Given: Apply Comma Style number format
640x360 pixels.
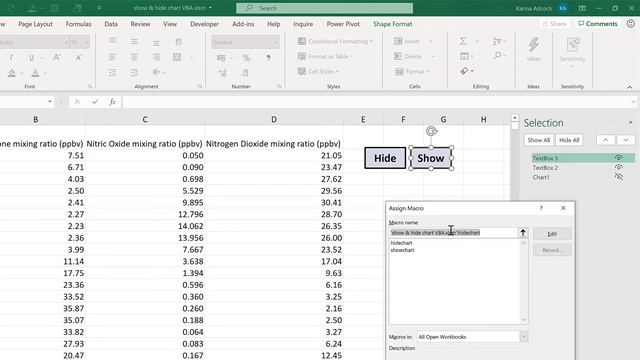Looking at the screenshot, I should 268,58.
